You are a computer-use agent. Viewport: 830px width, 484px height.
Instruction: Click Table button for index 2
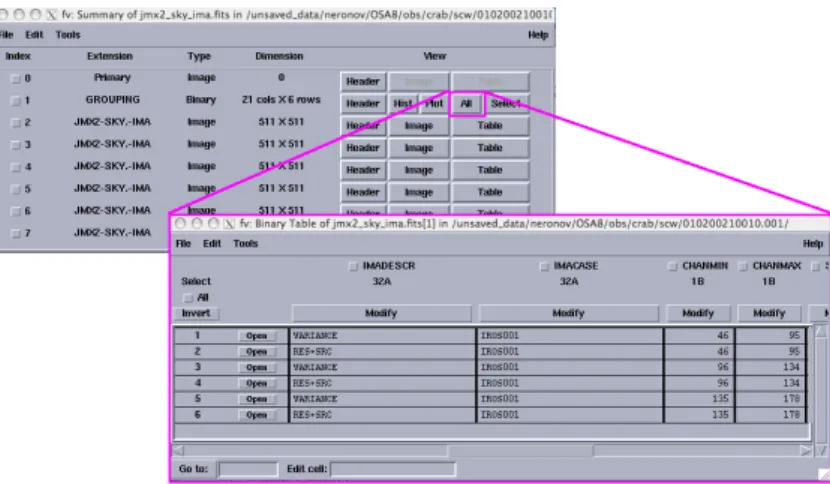click(x=490, y=126)
